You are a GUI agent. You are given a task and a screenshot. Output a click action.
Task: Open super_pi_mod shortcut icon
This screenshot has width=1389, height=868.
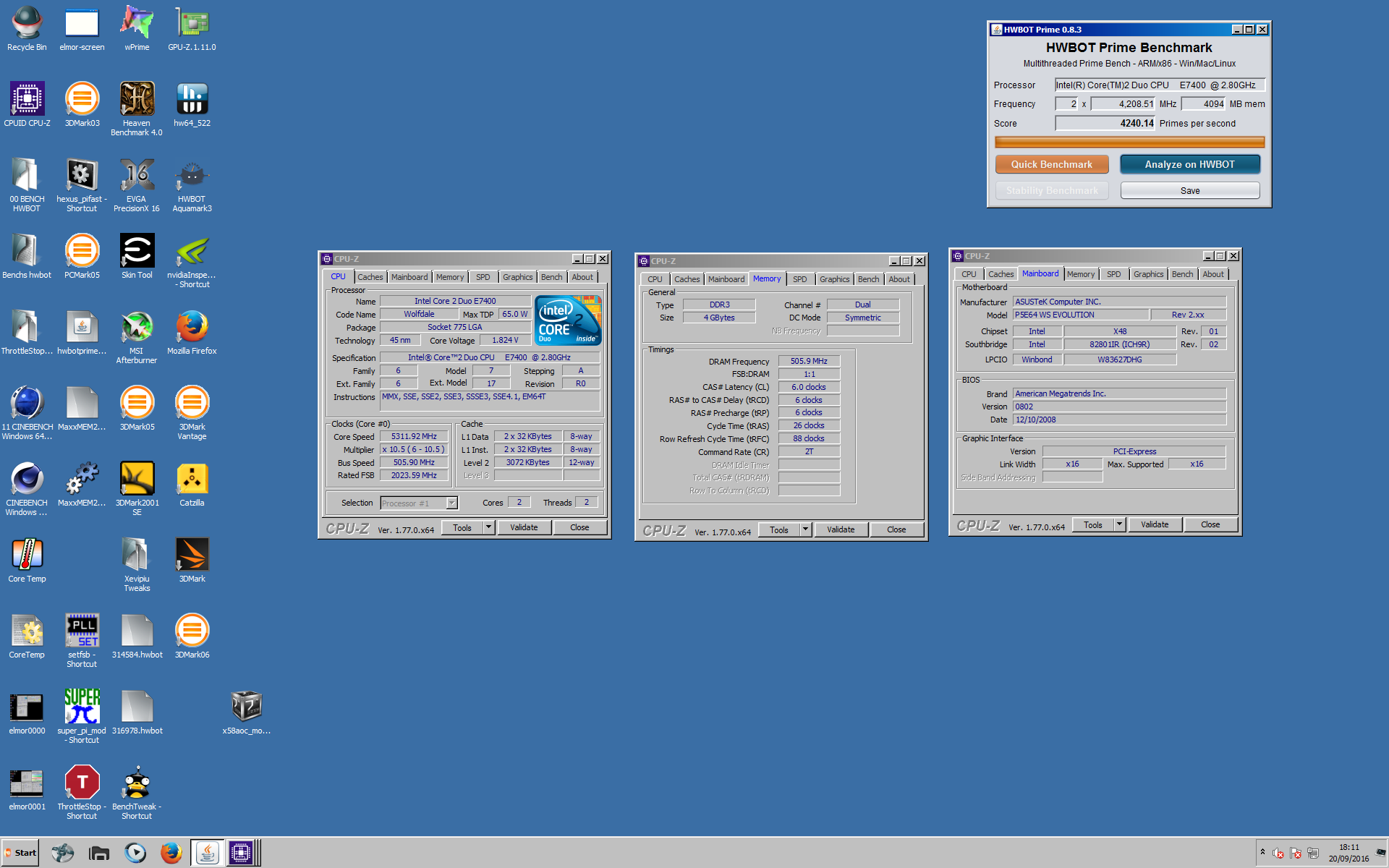pyautogui.click(x=82, y=717)
